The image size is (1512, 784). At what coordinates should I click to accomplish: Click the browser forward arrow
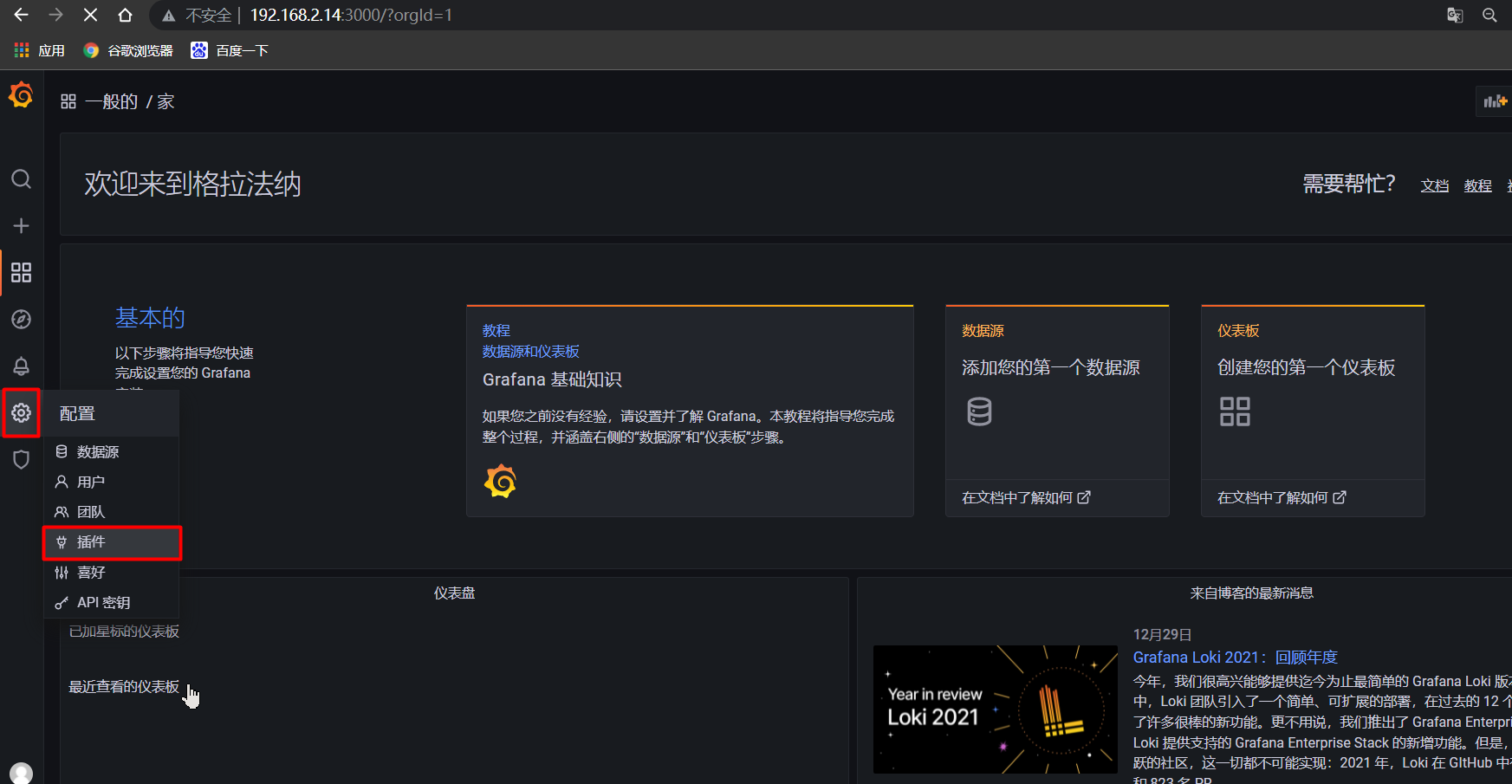55,15
